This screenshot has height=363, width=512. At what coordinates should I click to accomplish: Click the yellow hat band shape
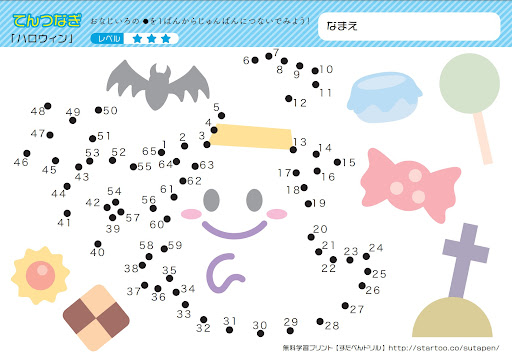pos(252,136)
